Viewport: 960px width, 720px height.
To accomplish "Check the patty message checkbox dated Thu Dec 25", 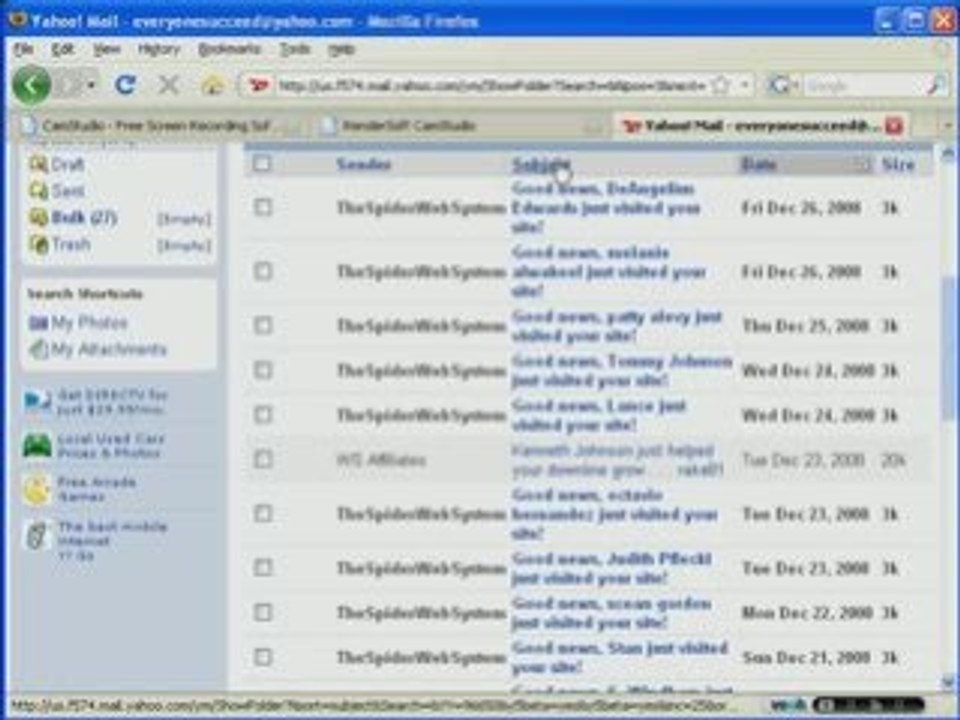I will click(x=263, y=325).
